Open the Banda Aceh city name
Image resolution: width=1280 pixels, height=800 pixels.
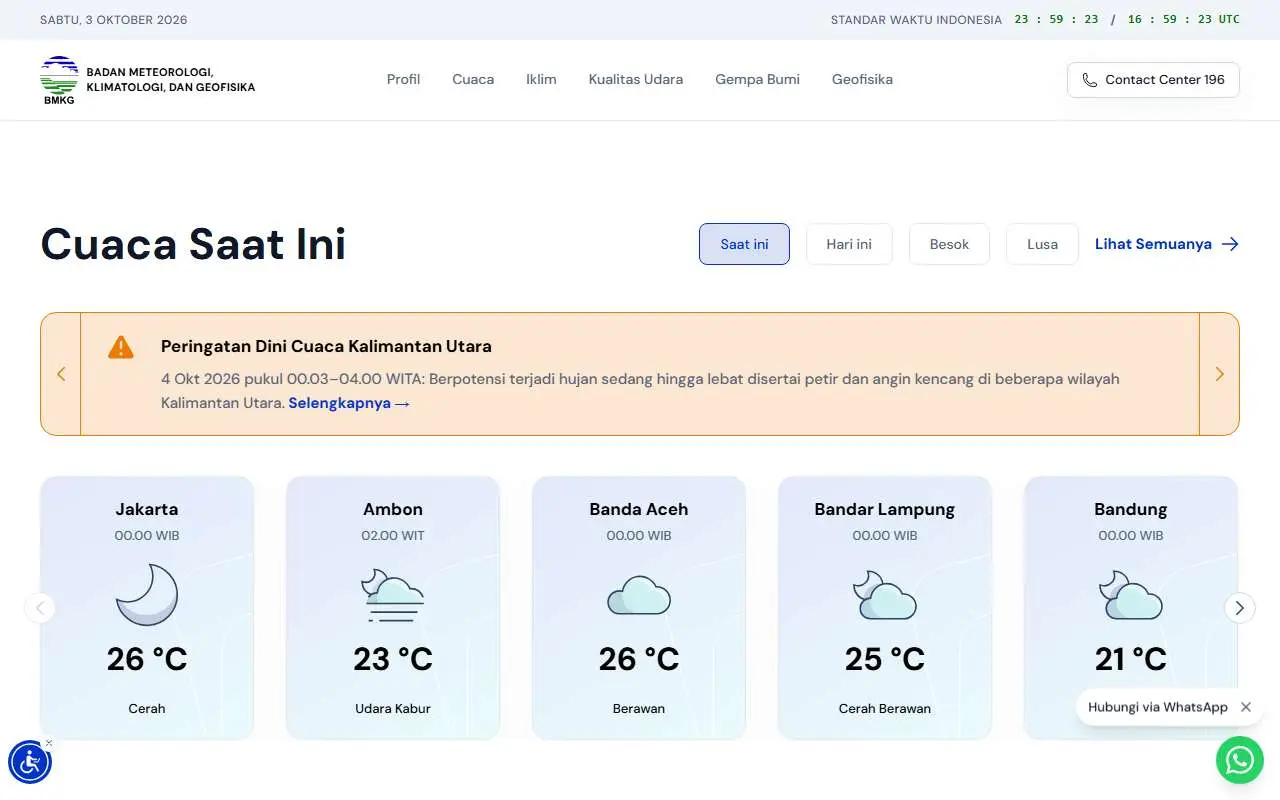pyautogui.click(x=639, y=509)
